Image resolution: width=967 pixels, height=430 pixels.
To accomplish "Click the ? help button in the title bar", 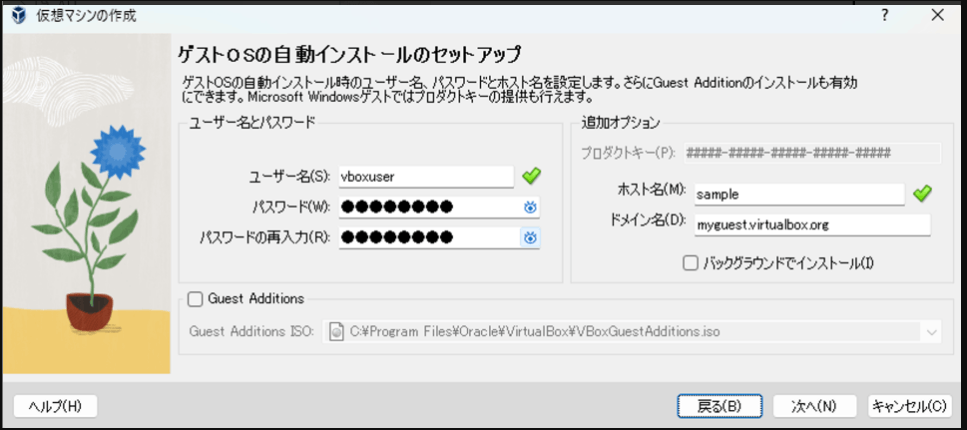I will (885, 15).
